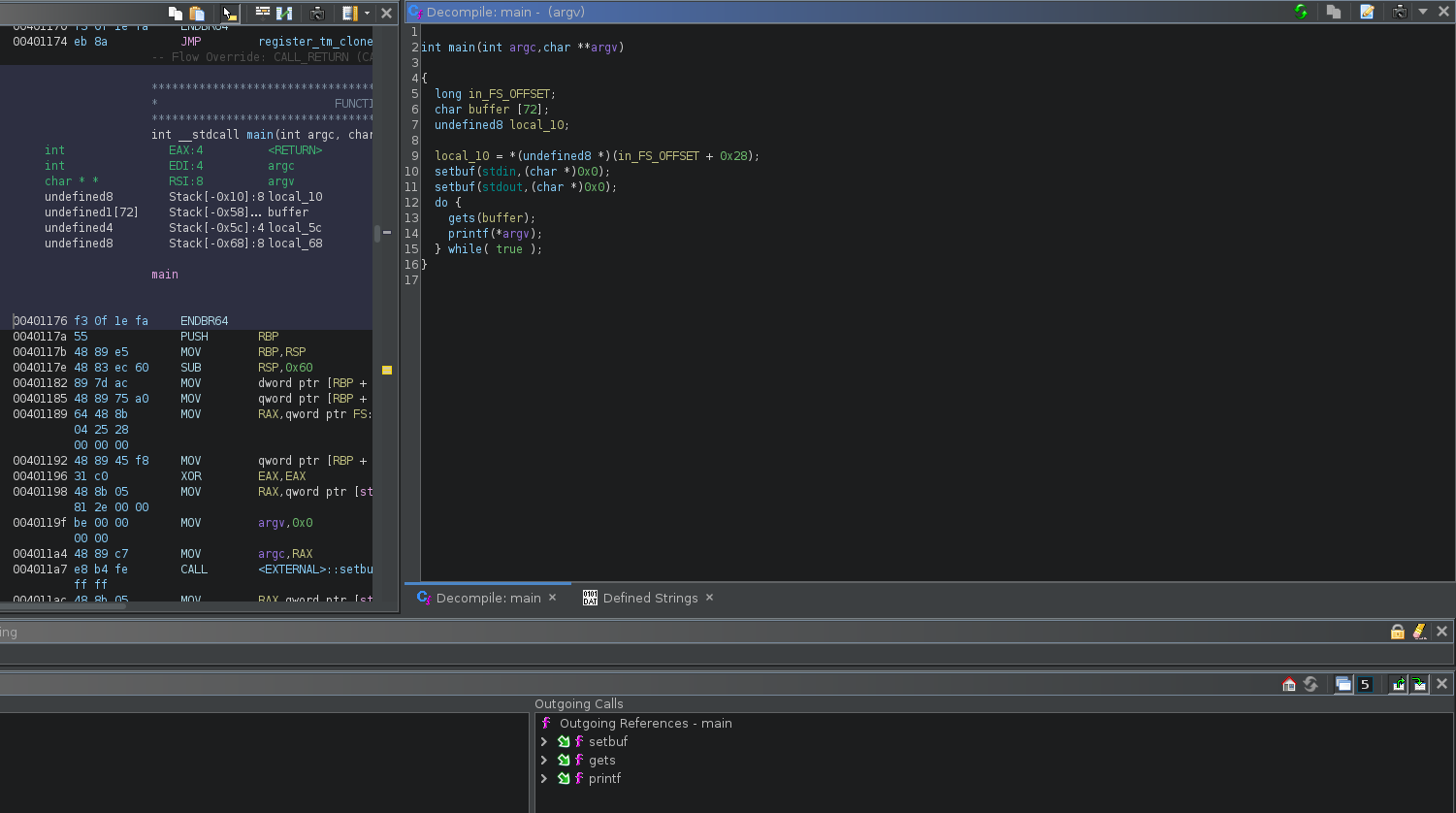Toggle navigate outgoing location changes icon

point(1399,684)
